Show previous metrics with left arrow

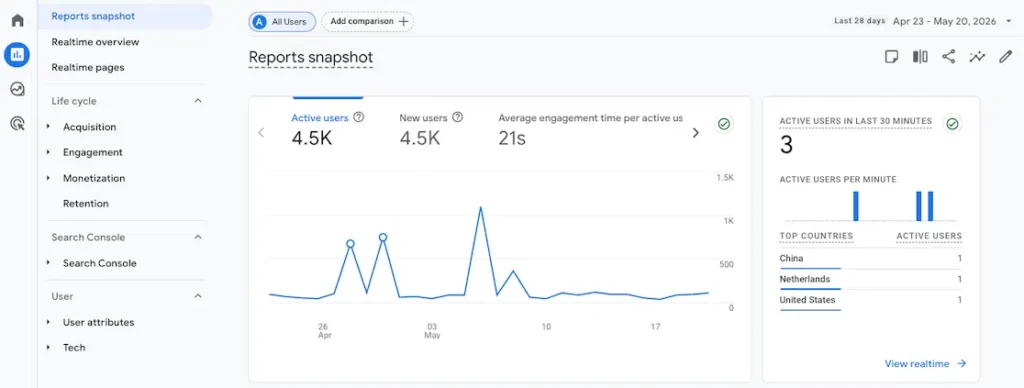coord(261,133)
